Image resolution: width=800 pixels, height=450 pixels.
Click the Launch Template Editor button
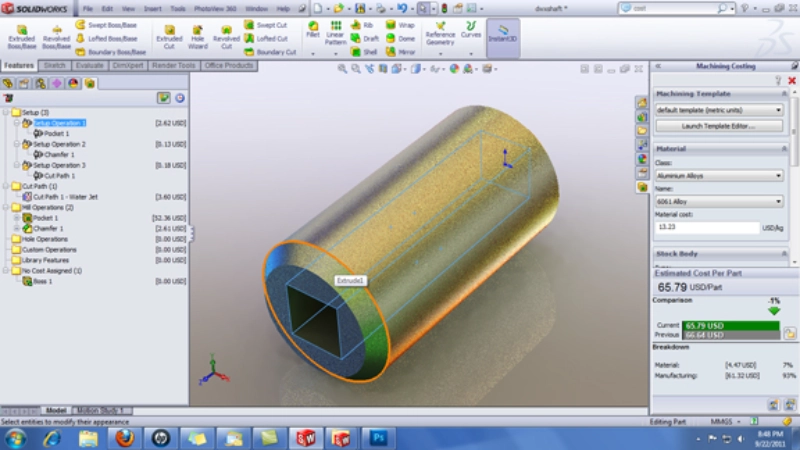coord(719,126)
